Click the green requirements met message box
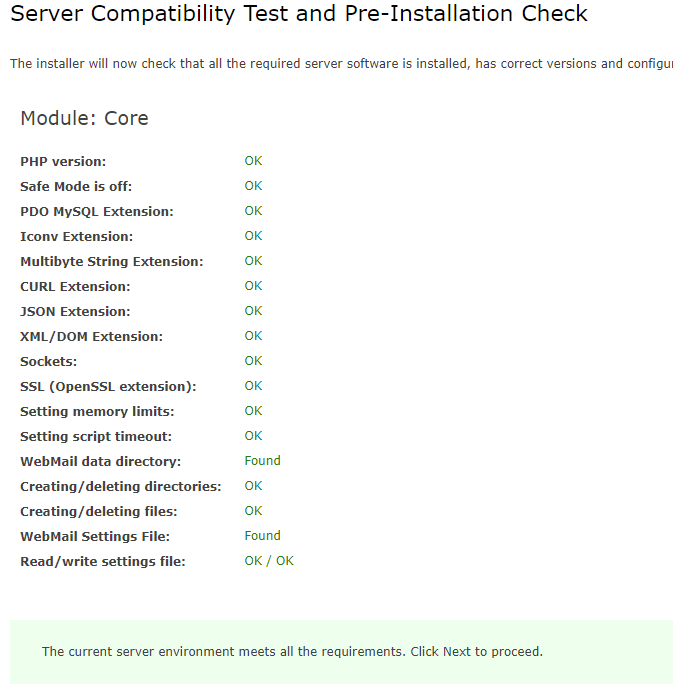The width and height of the screenshot is (673, 686). point(341,651)
